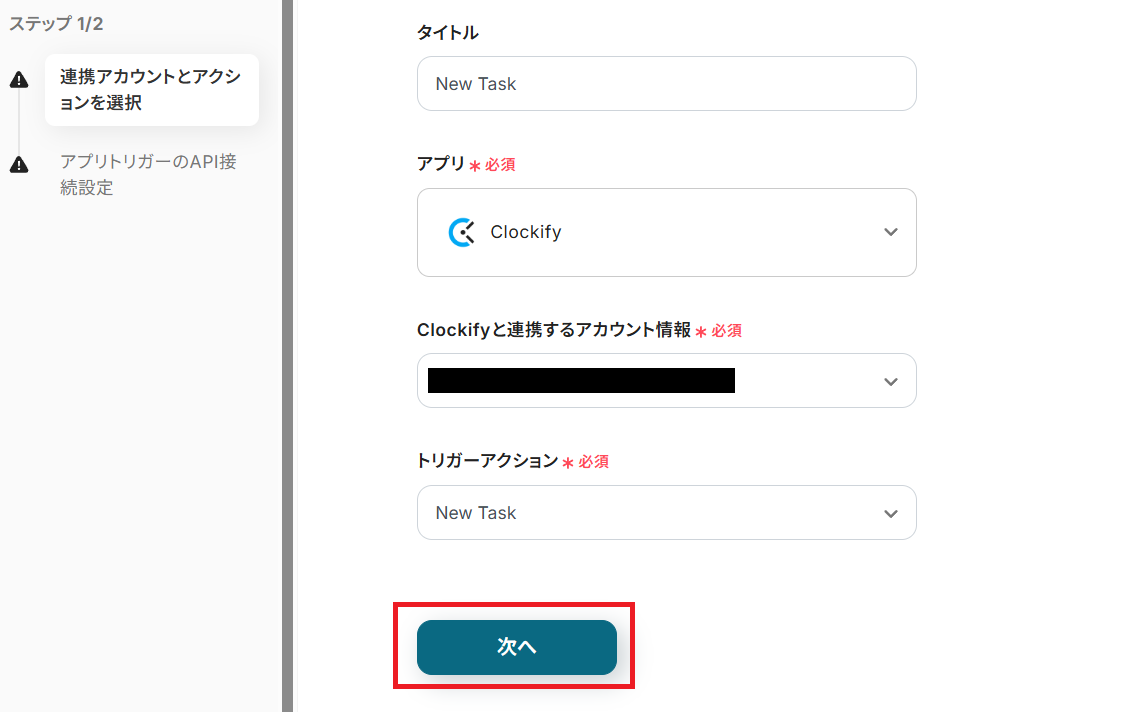Click the Clockify text in app selector
Screen dimensions: 1127x712
pos(525,232)
